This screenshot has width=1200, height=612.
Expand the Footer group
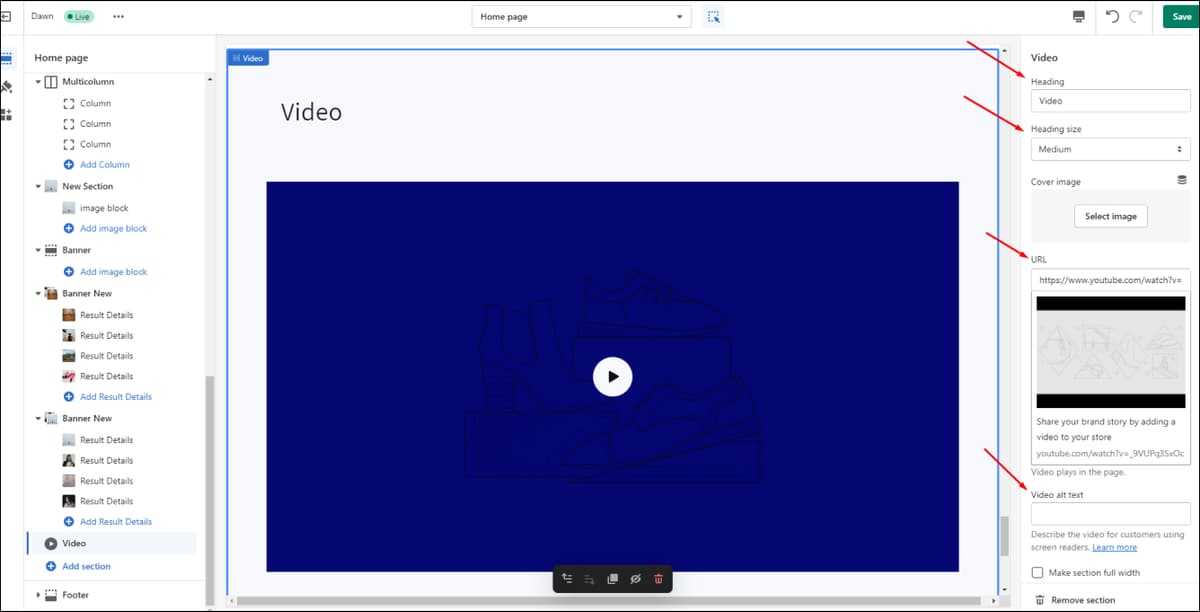[39, 595]
